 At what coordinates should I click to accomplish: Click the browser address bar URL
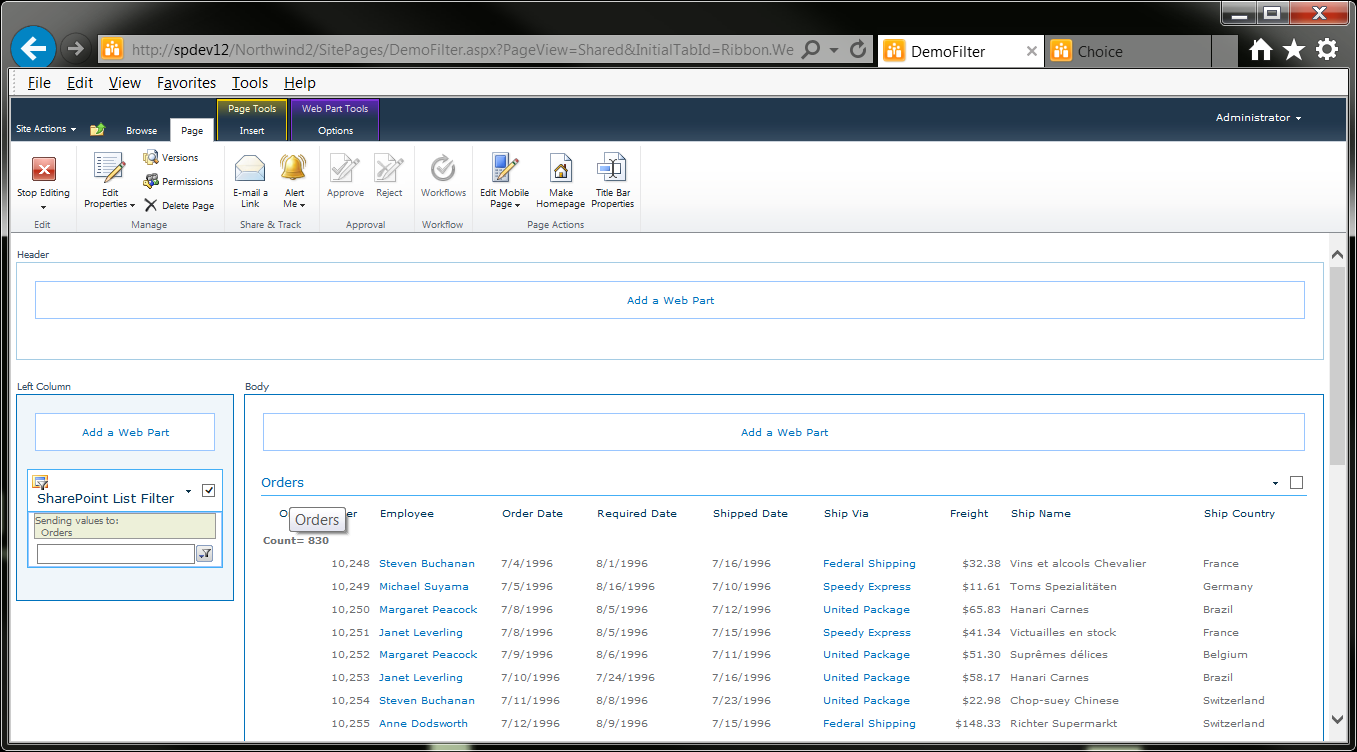pyautogui.click(x=462, y=49)
